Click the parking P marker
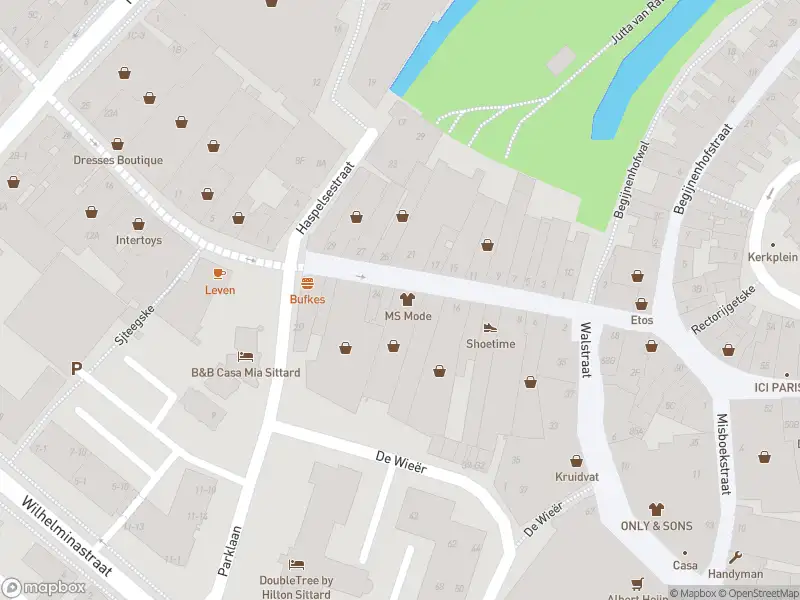This screenshot has width=800, height=600. [x=76, y=368]
